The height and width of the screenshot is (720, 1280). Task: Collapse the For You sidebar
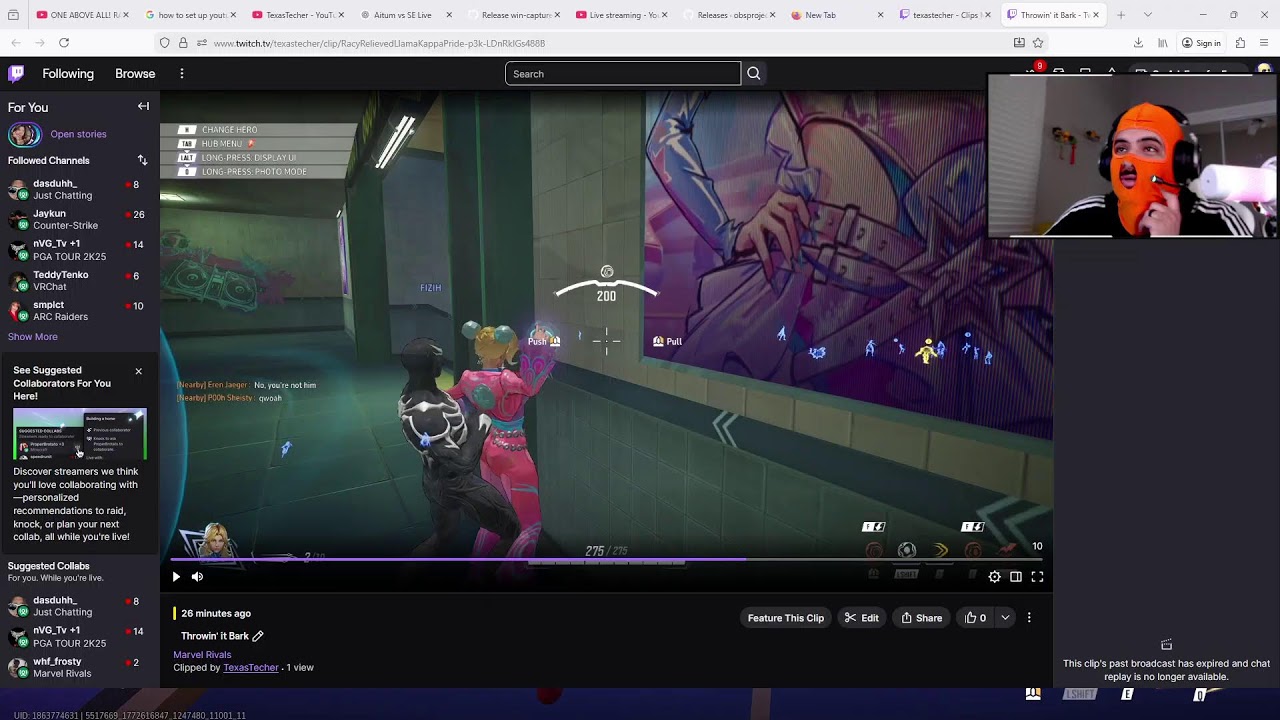(x=143, y=106)
